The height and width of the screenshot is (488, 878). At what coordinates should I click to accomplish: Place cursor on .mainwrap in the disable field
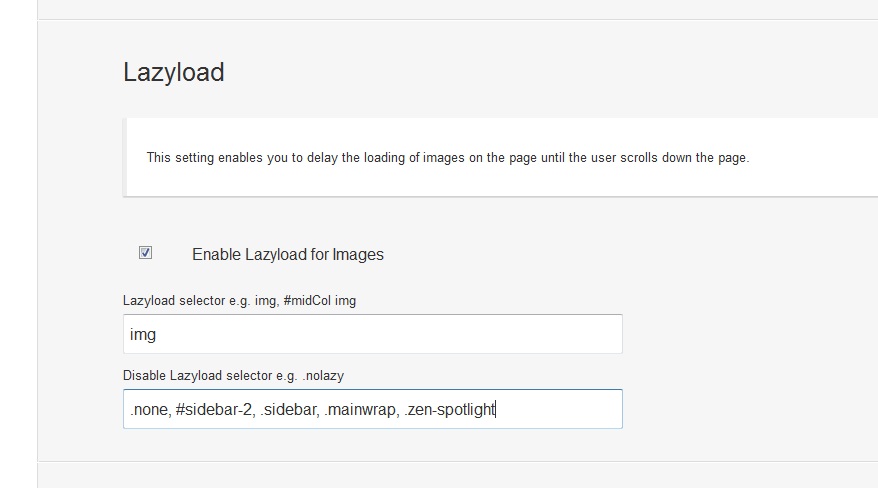click(362, 410)
